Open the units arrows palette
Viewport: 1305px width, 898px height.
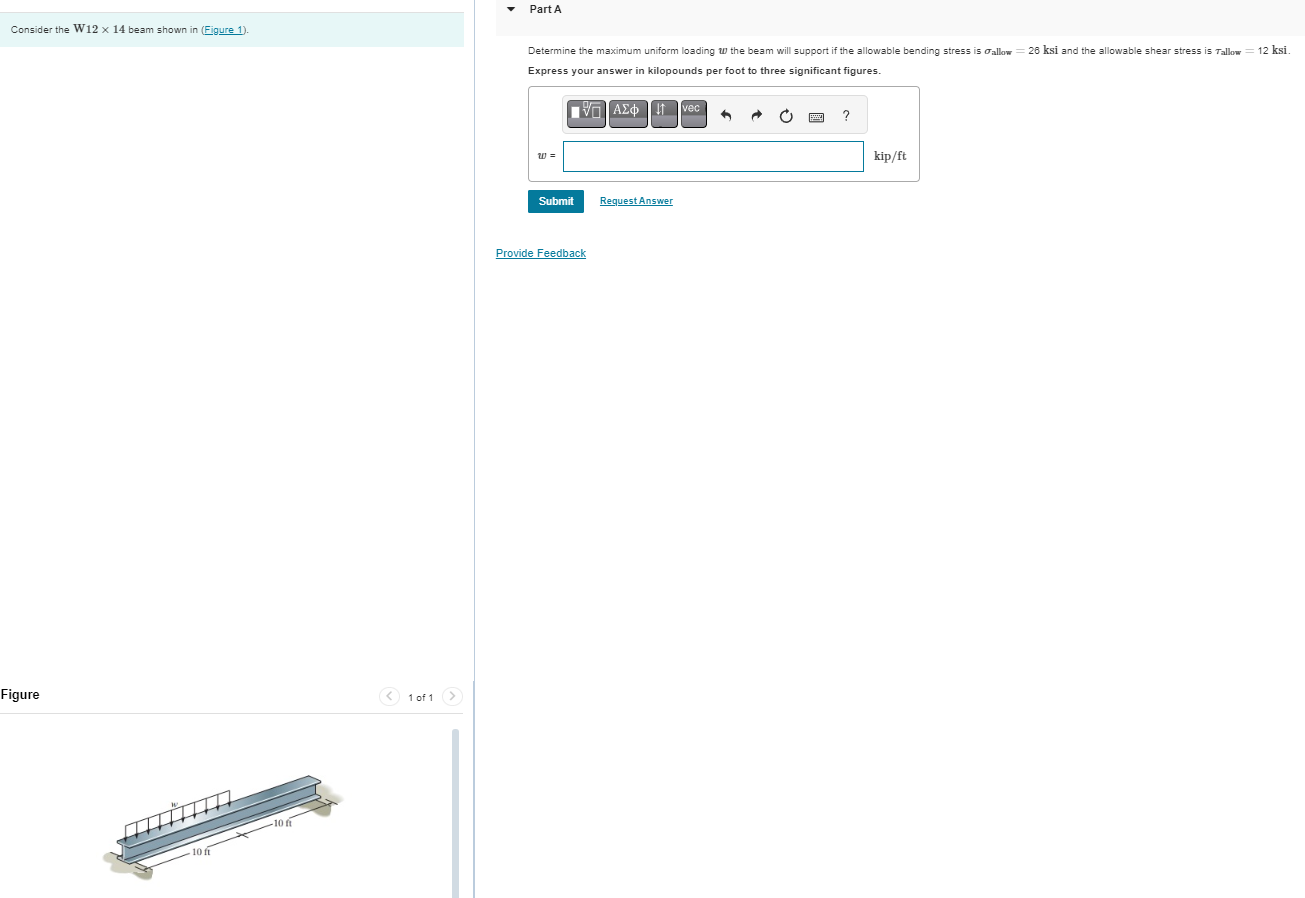coord(663,113)
